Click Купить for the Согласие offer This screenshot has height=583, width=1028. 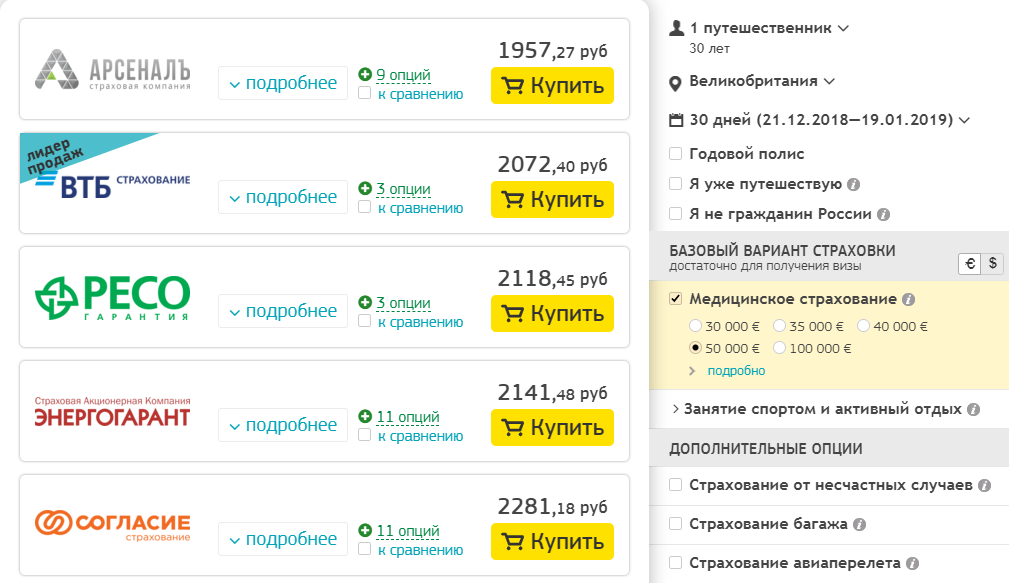(552, 542)
